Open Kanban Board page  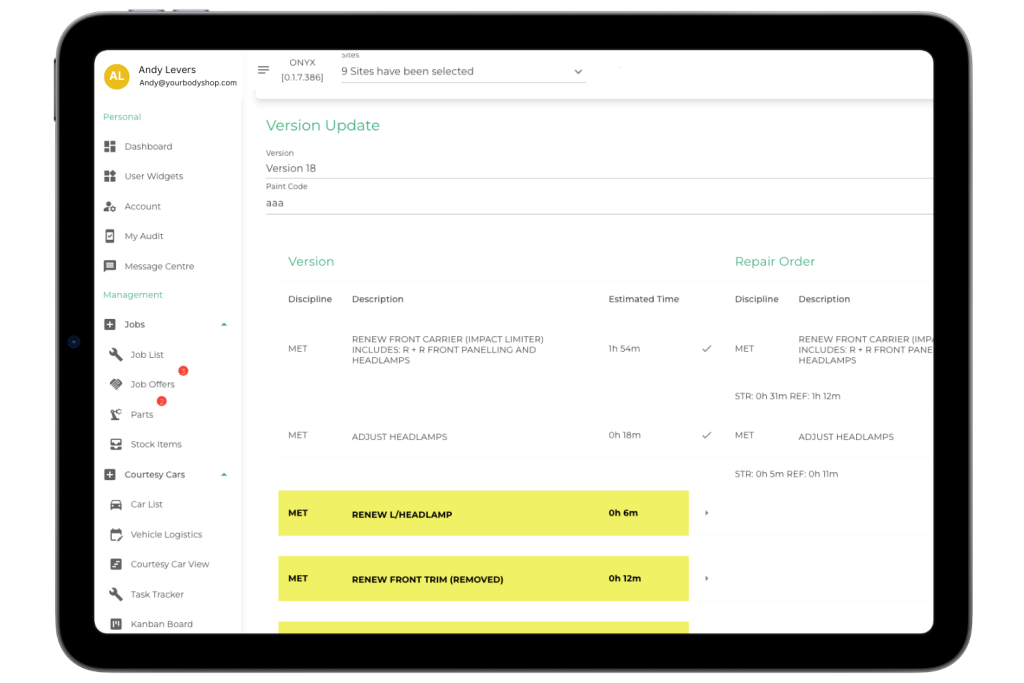pyautogui.click(x=161, y=624)
